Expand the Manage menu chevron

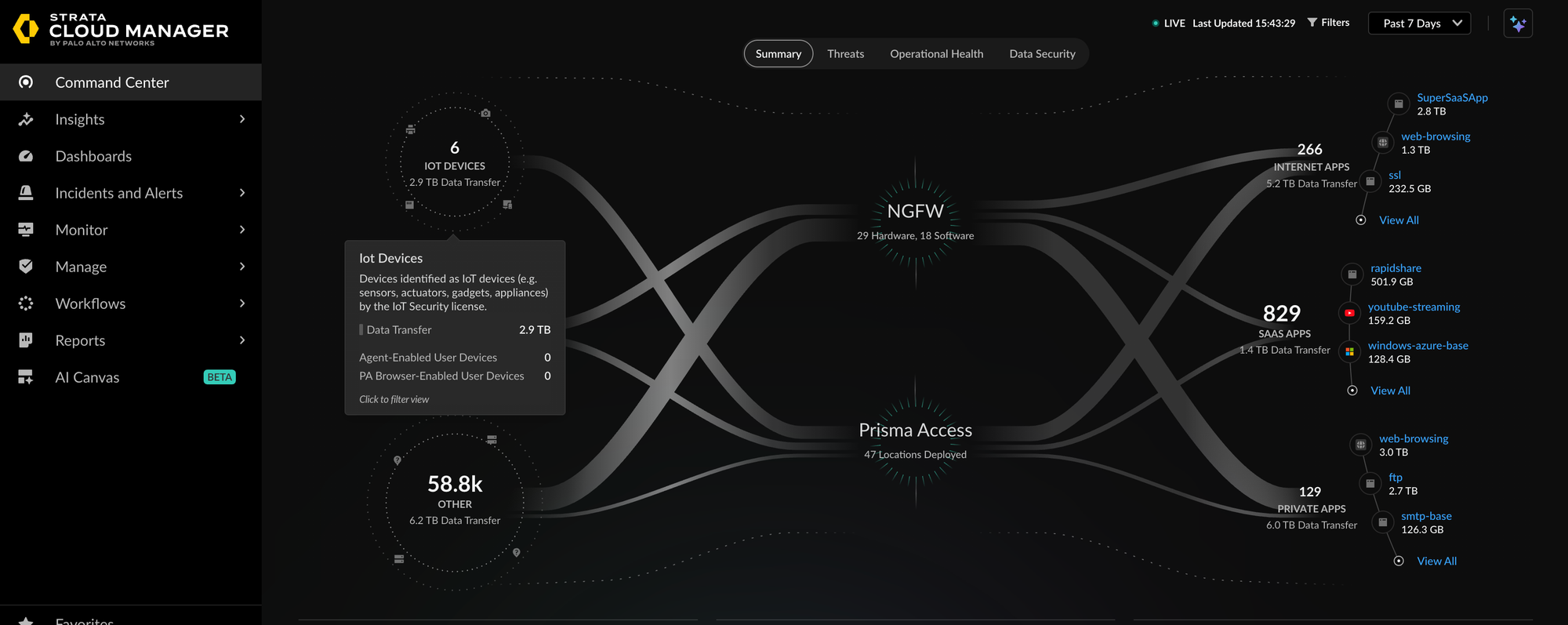[x=242, y=267]
